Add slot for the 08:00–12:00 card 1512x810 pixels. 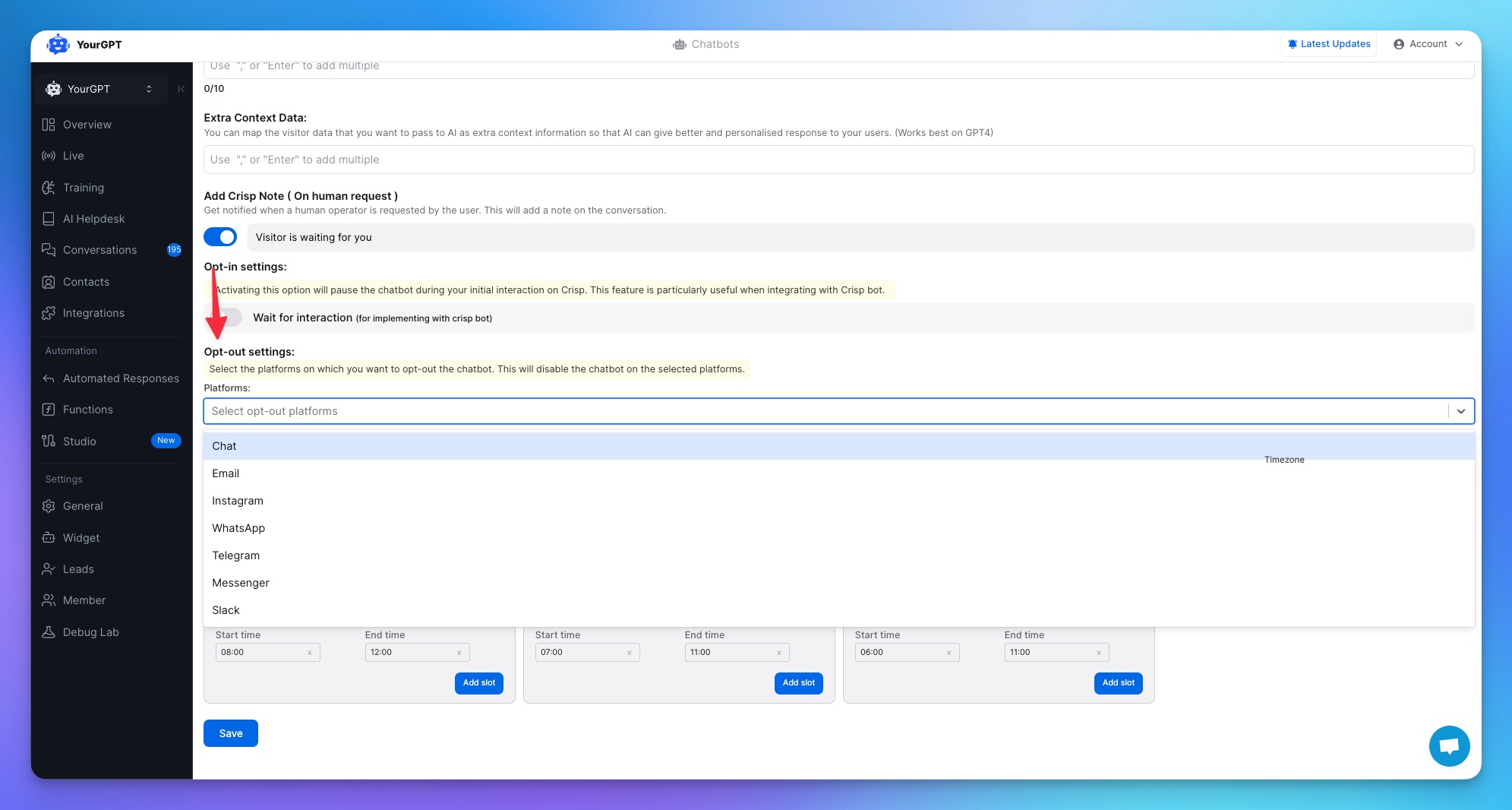pos(479,683)
